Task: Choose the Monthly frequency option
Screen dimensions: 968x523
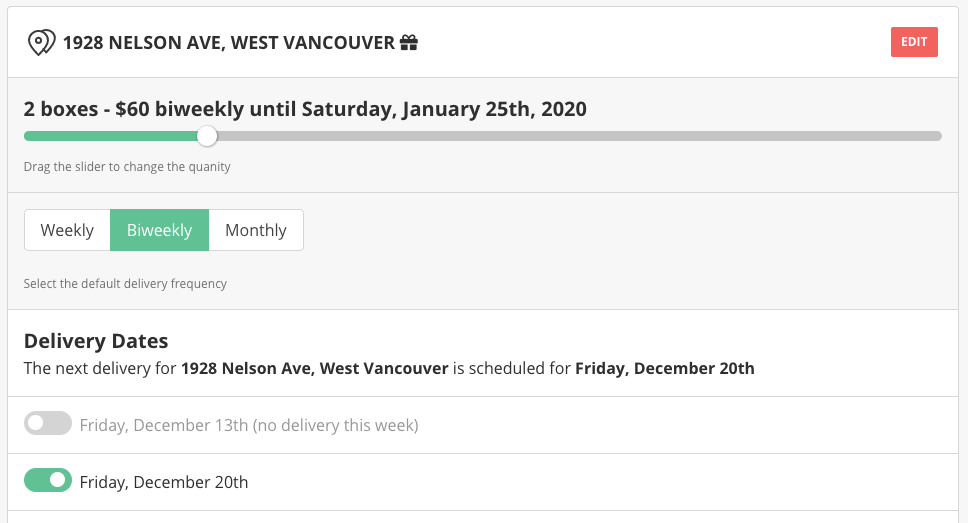Action: [256, 230]
